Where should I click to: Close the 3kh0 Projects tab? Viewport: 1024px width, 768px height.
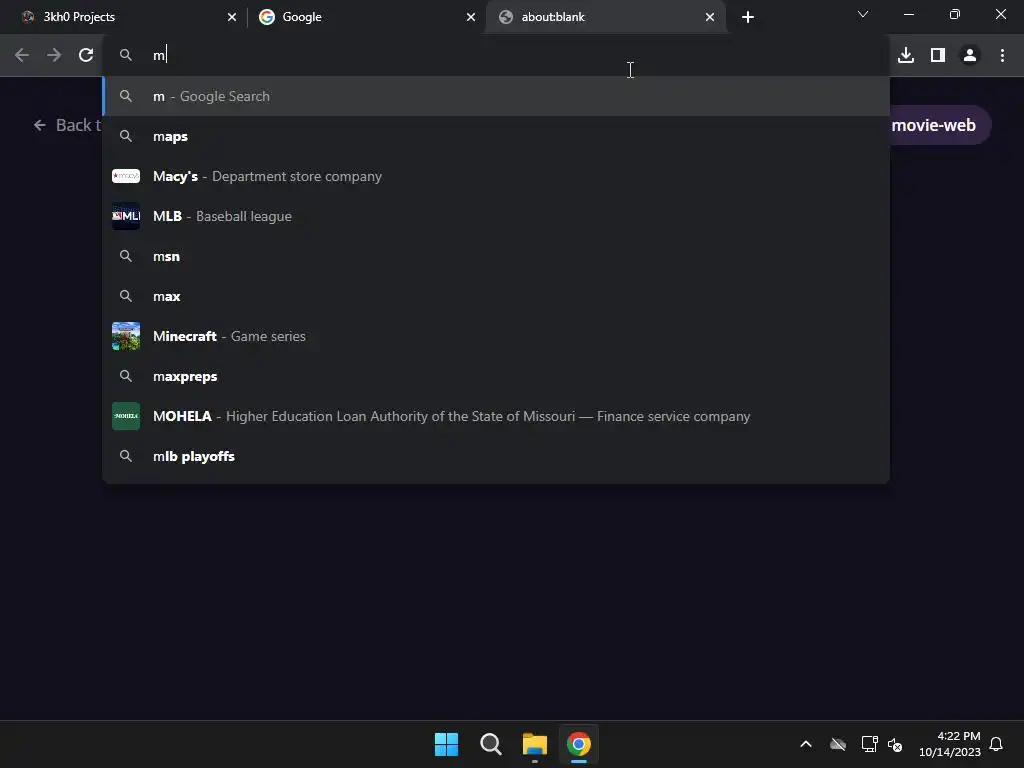232,17
